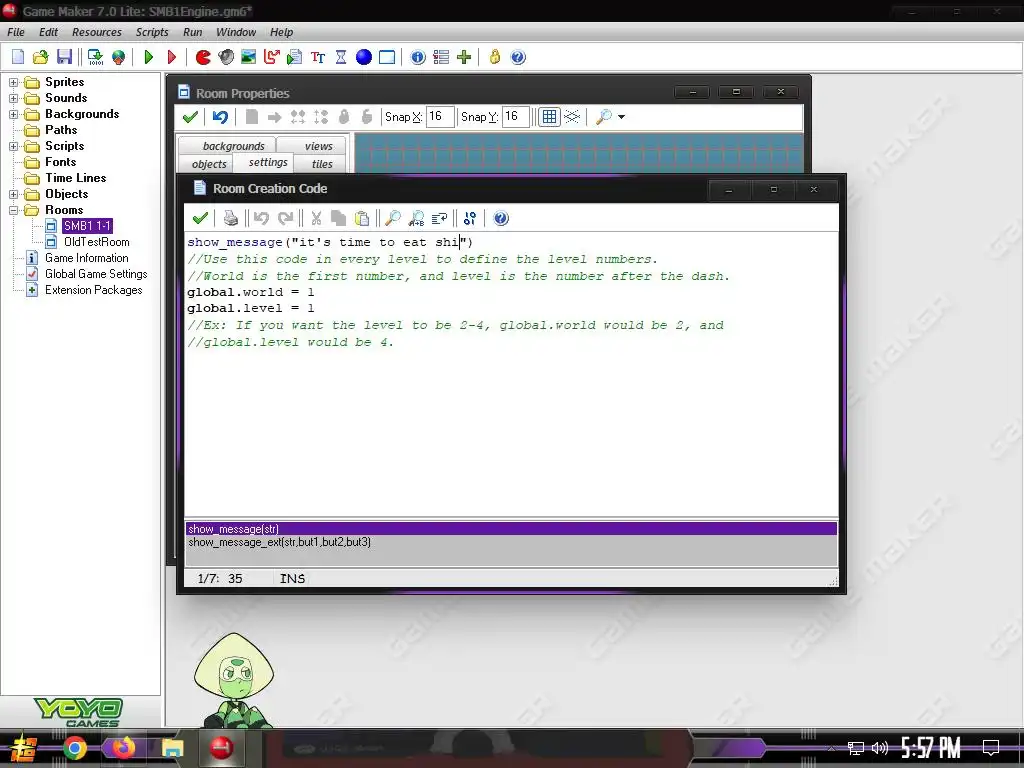Select extension packages green plus icon
Screen dimensions: 1024x768
(464, 57)
